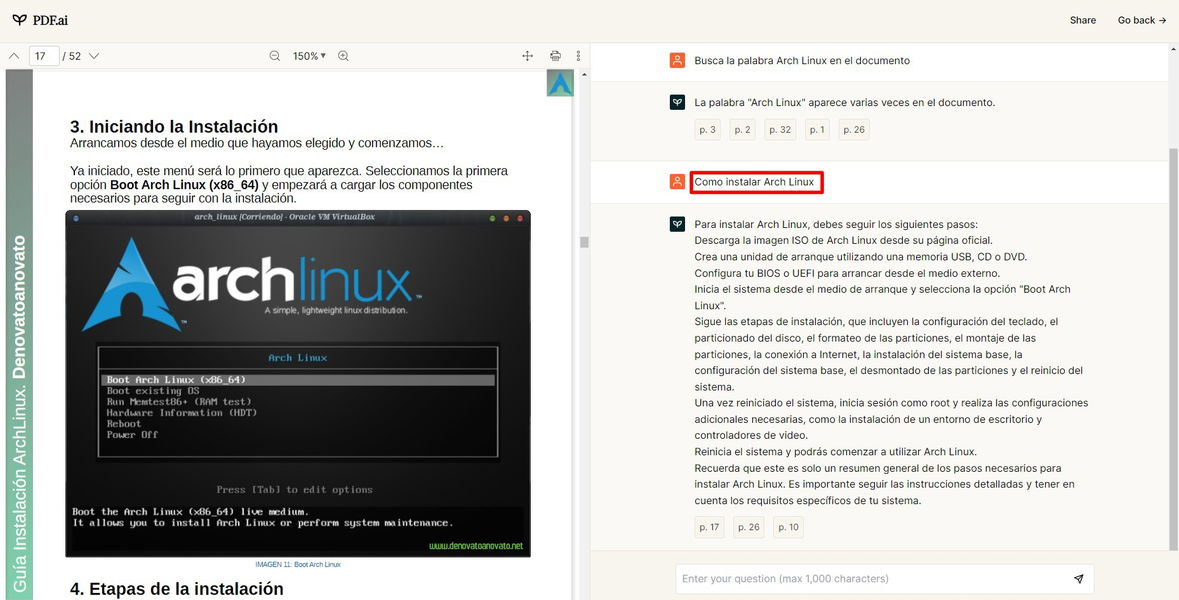This screenshot has width=1179, height=600.
Task: Click the Share button
Action: pyautogui.click(x=1083, y=20)
